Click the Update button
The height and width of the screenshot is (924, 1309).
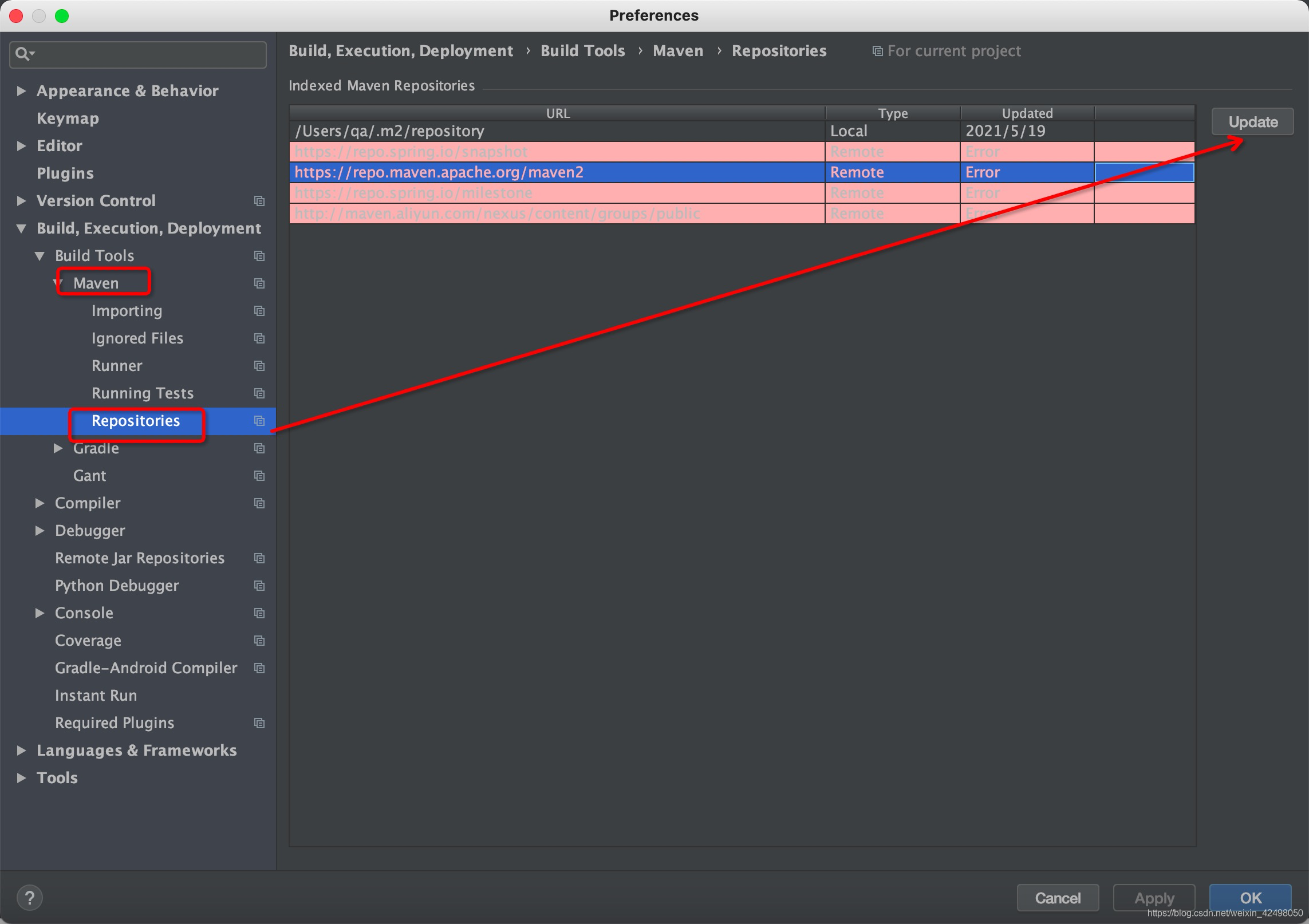click(x=1252, y=122)
